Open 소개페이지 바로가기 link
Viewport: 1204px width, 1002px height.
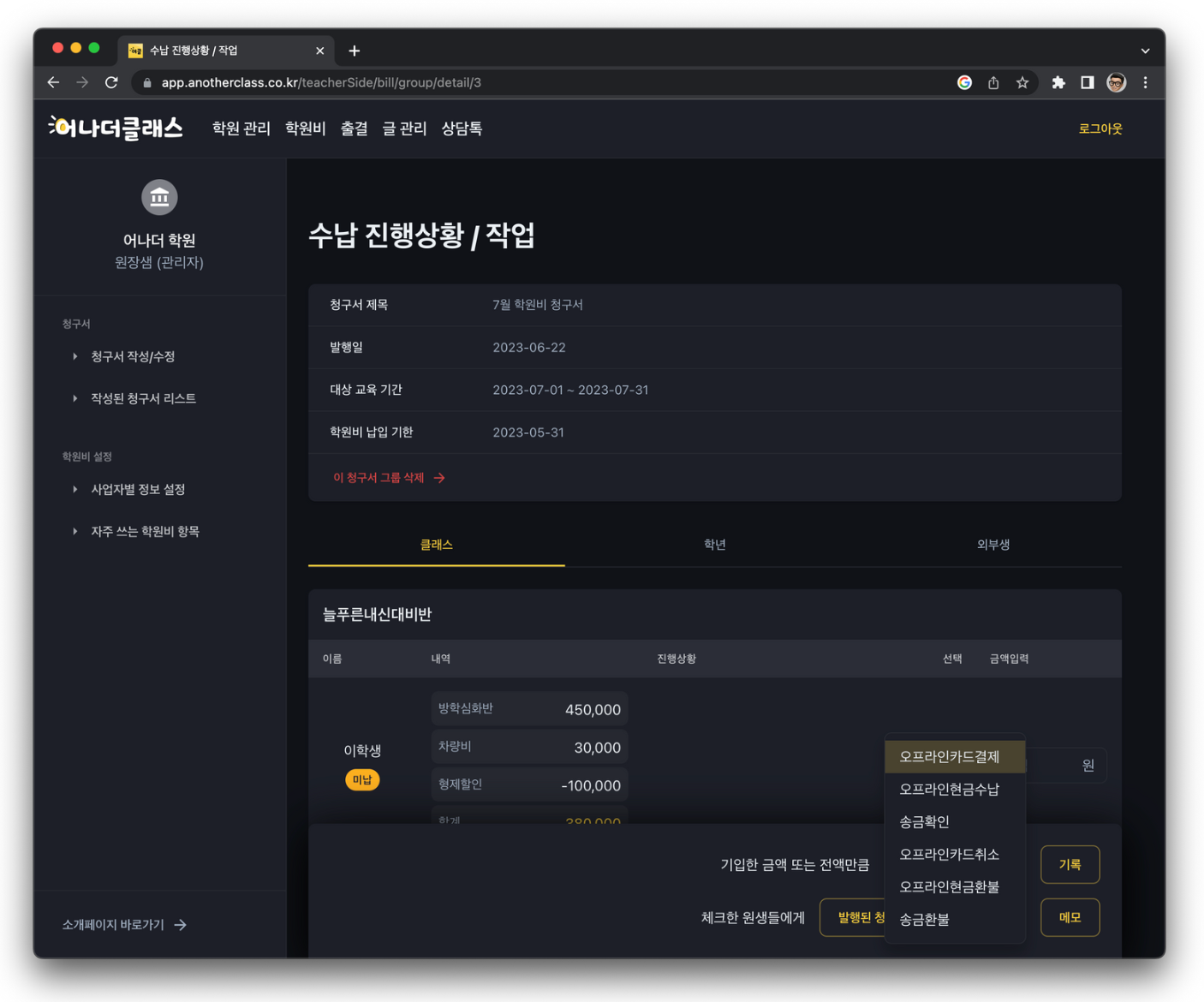coord(124,925)
